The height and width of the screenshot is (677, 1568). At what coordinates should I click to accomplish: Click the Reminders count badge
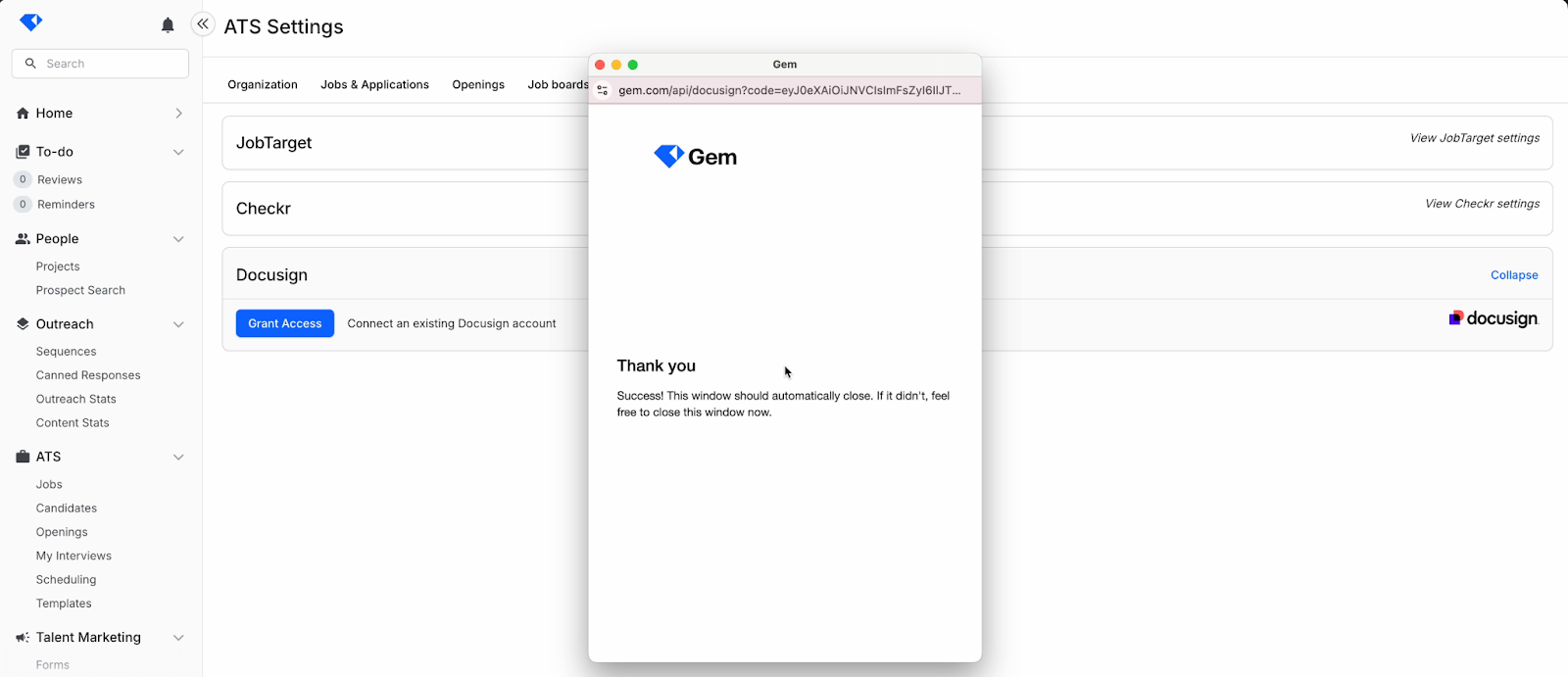click(x=23, y=205)
